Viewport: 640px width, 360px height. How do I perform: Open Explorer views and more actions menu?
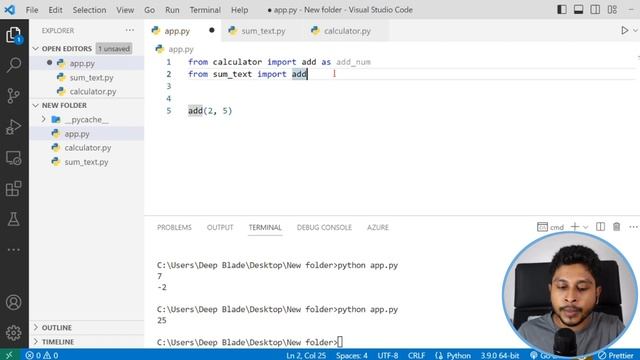(x=130, y=30)
